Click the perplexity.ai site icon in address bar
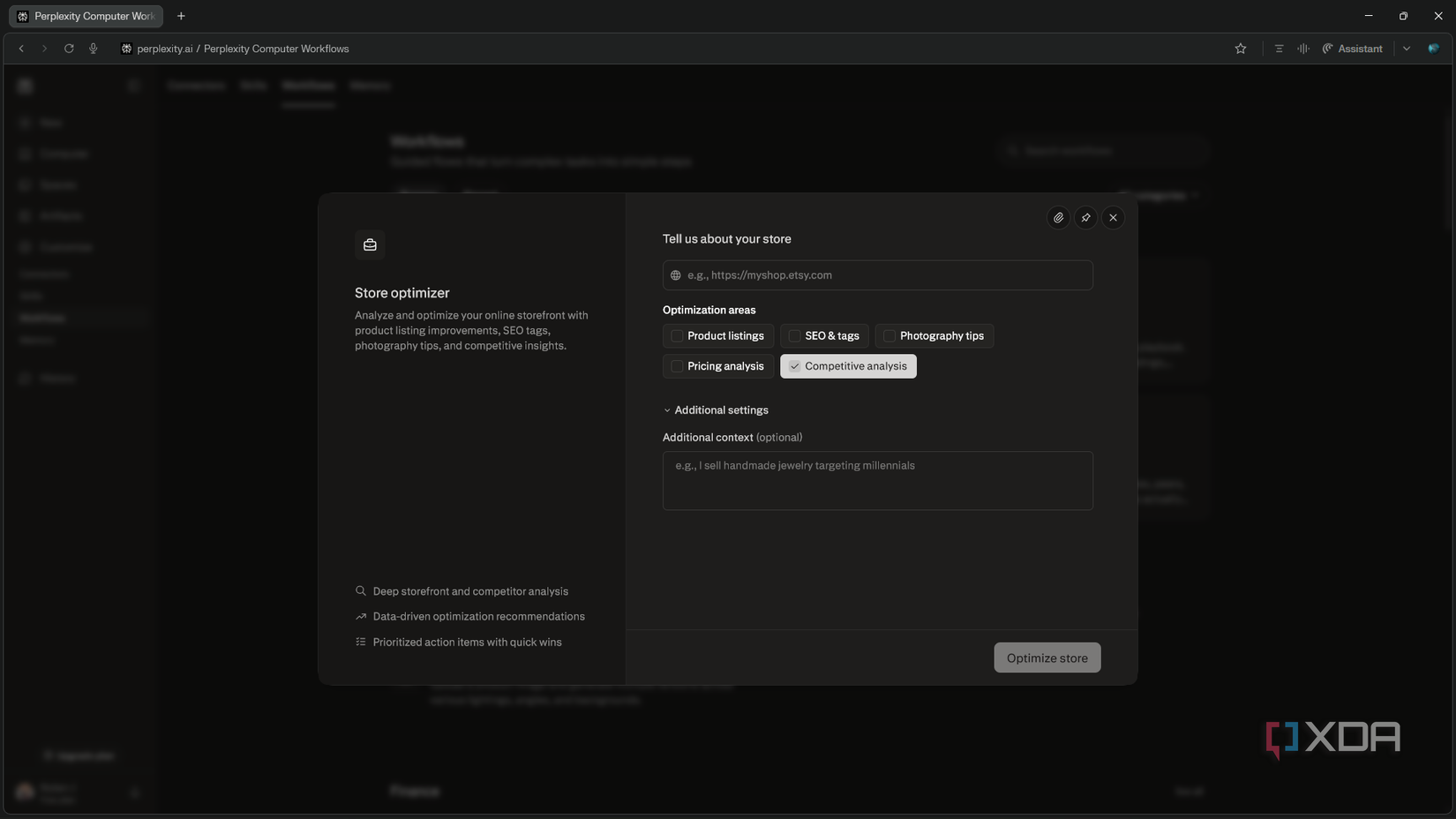The image size is (1456, 819). click(126, 49)
